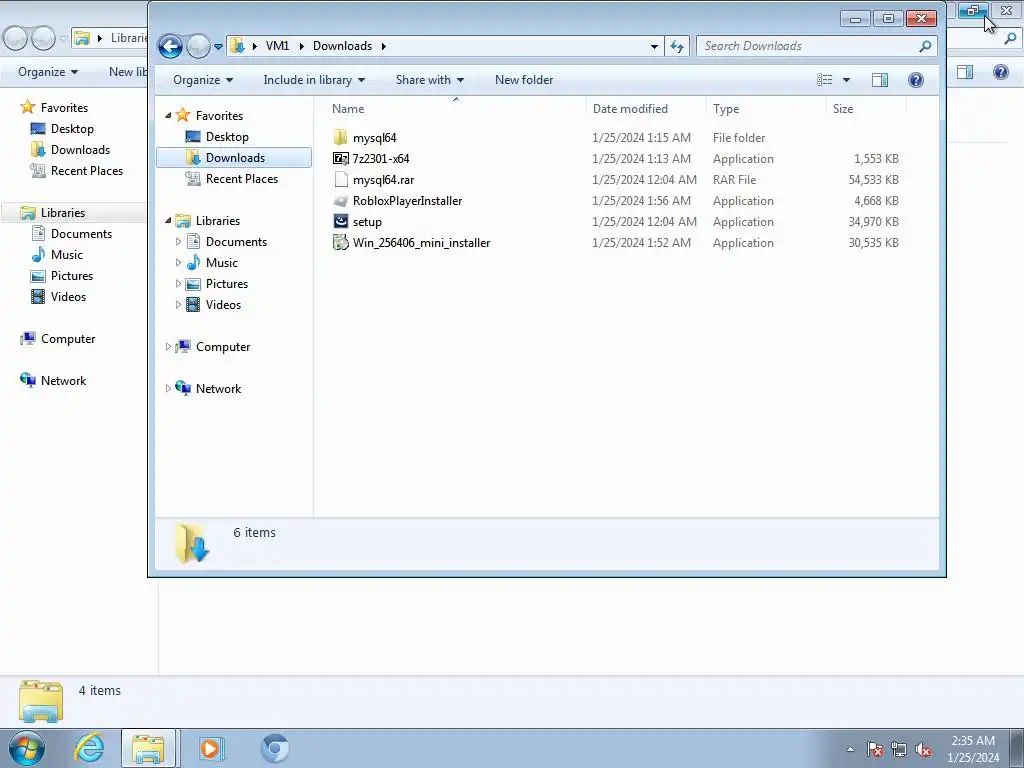The height and width of the screenshot is (768, 1024).
Task: Expand Documents in front window tree
Action: (x=178, y=242)
